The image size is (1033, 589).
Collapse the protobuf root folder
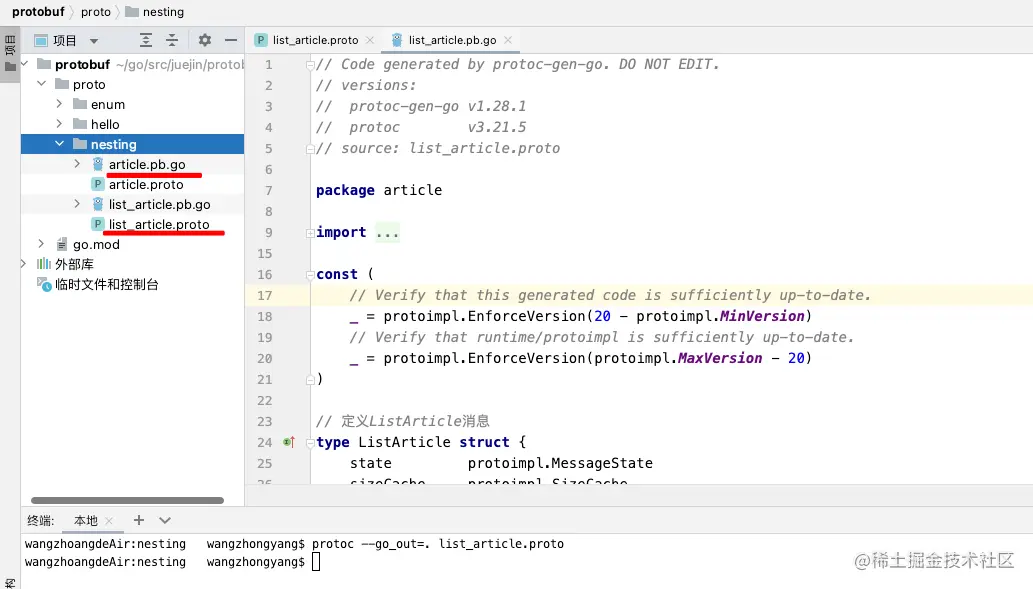click(24, 64)
